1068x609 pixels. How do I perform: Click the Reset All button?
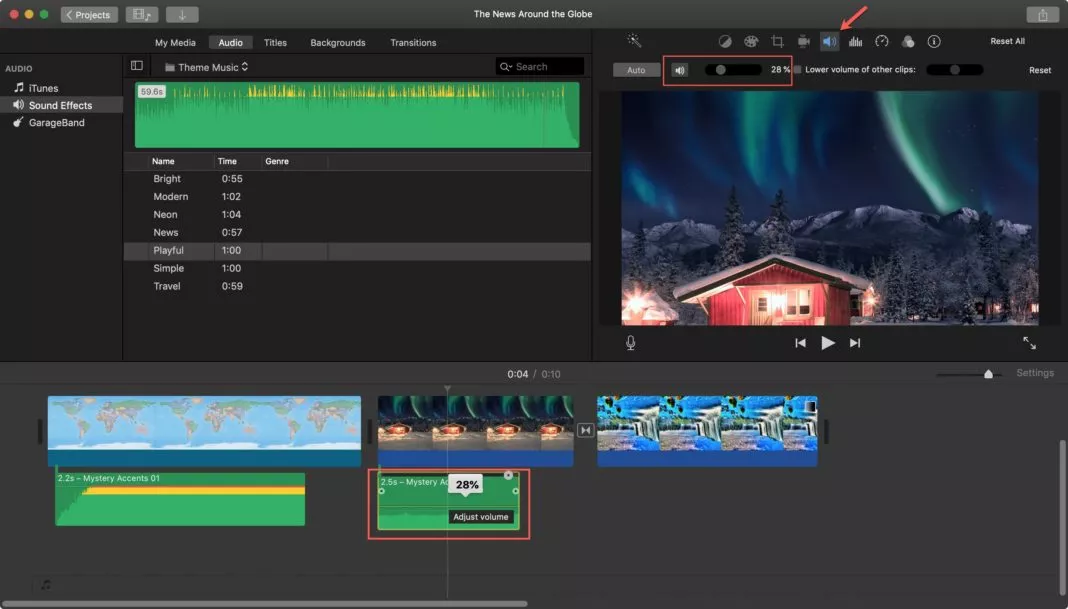(x=1007, y=42)
